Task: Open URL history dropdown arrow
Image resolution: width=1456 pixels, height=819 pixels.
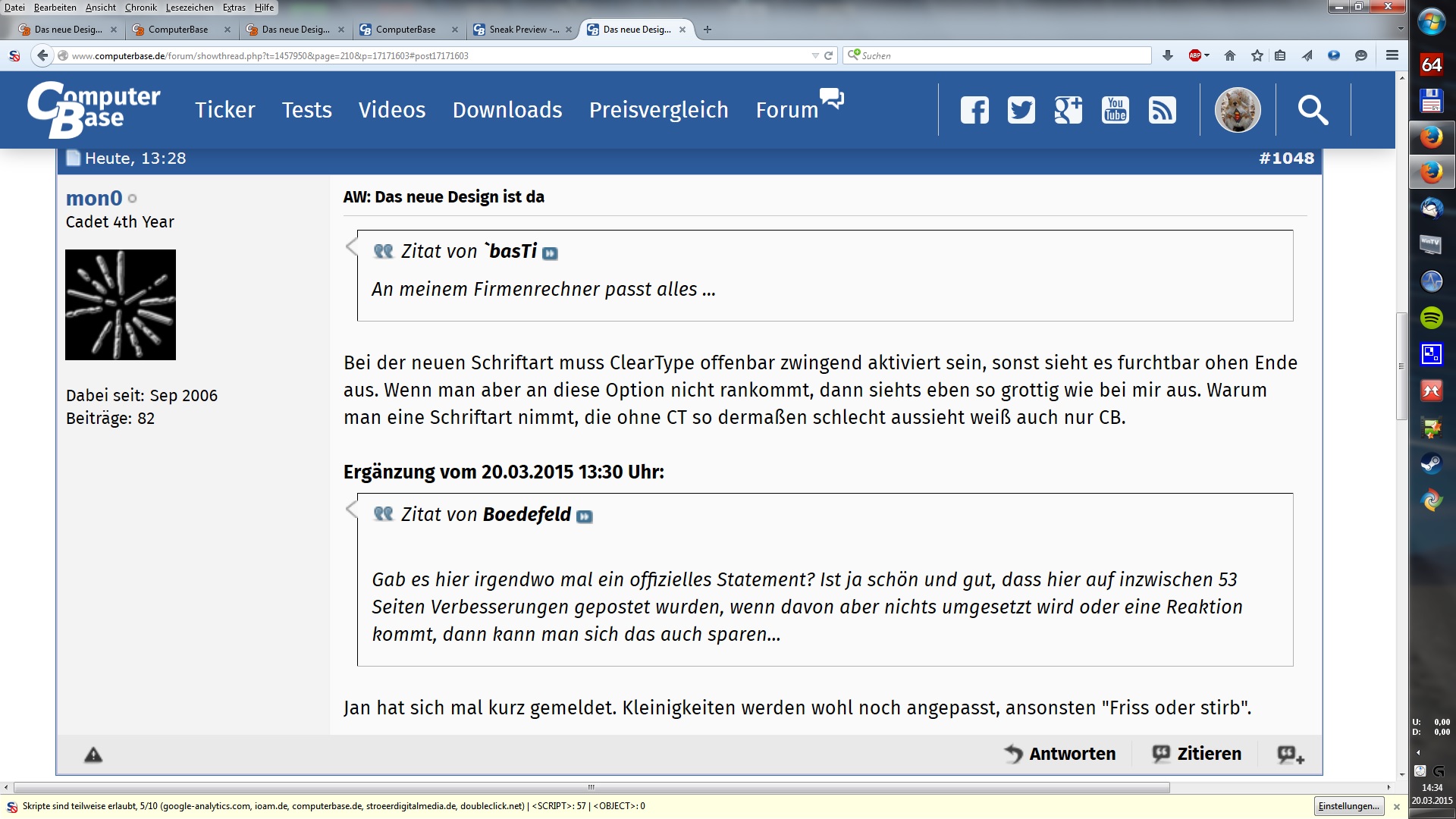Action: coord(815,55)
